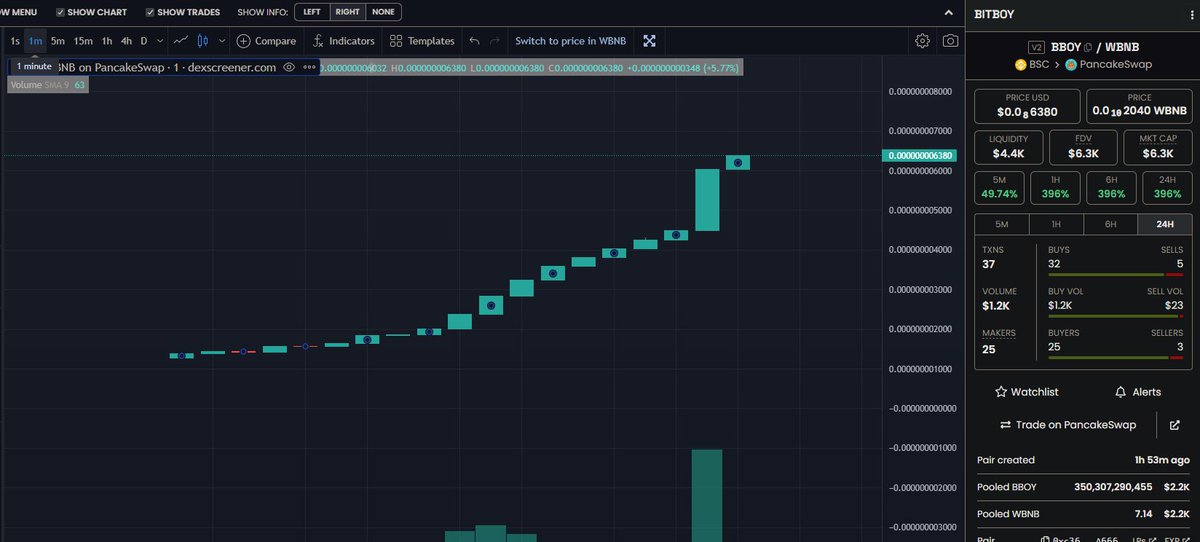Click the candlestick chart style icon
Image resolution: width=1200 pixels, height=542 pixels.
click(203, 41)
